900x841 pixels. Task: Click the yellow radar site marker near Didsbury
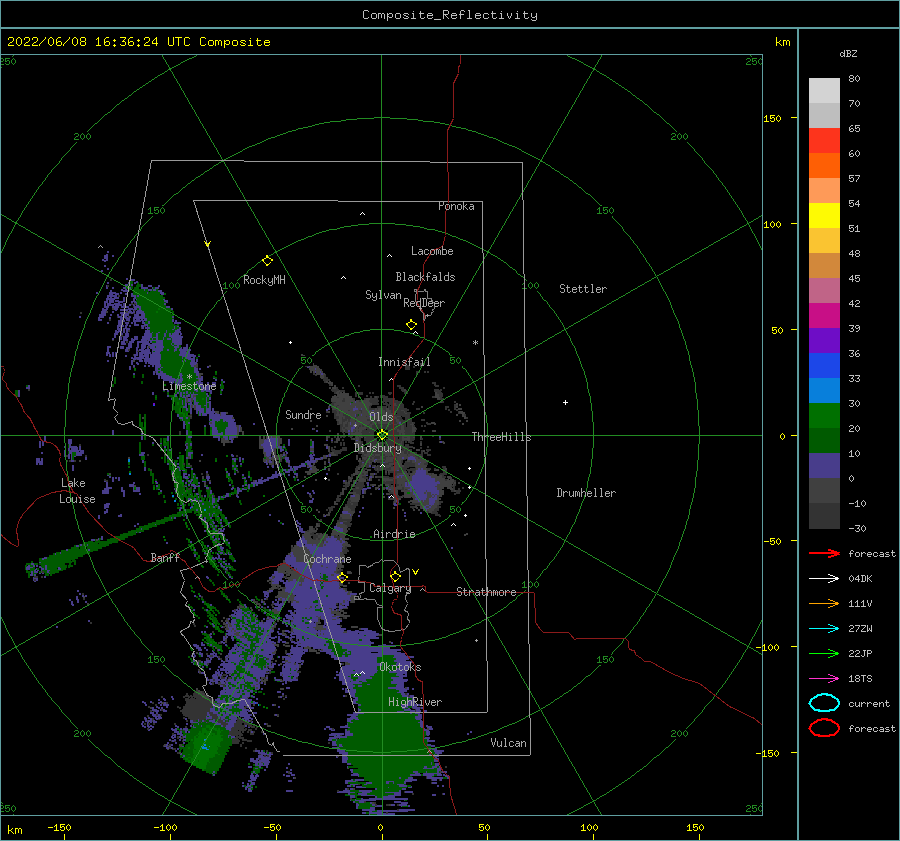[382, 435]
